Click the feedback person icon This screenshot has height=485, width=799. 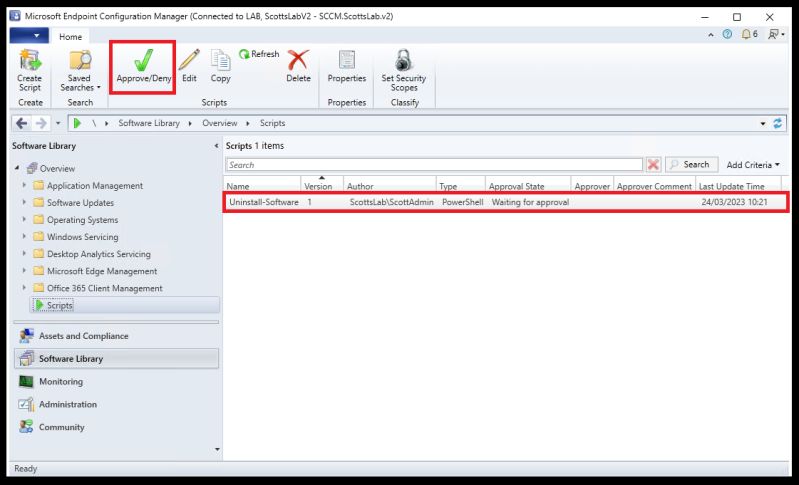[776, 35]
